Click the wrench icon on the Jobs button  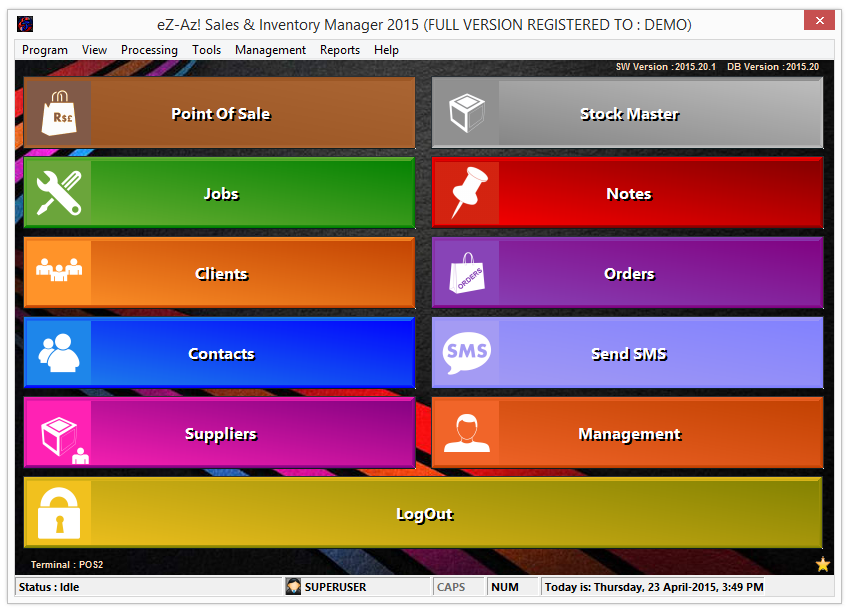[58, 192]
